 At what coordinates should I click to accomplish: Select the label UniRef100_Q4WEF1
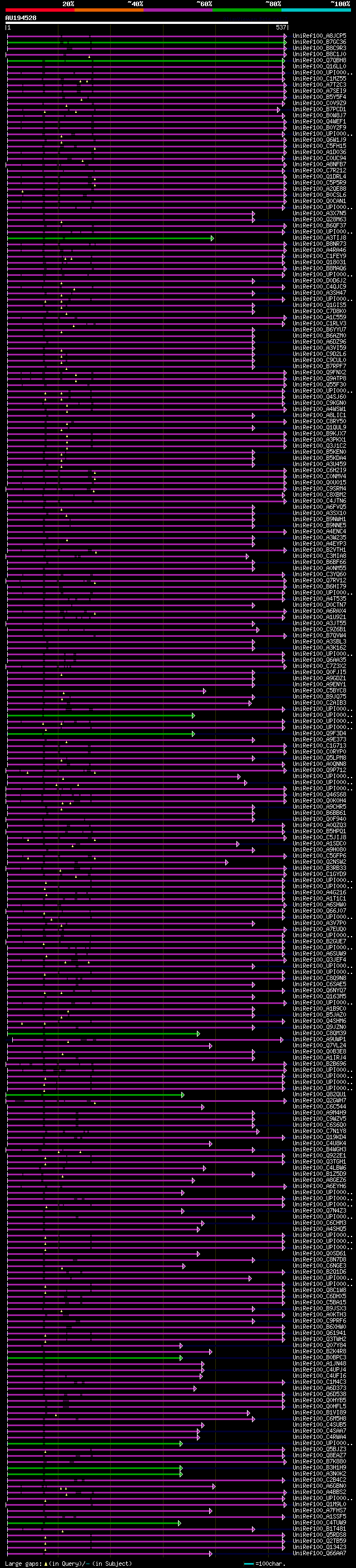[319, 122]
